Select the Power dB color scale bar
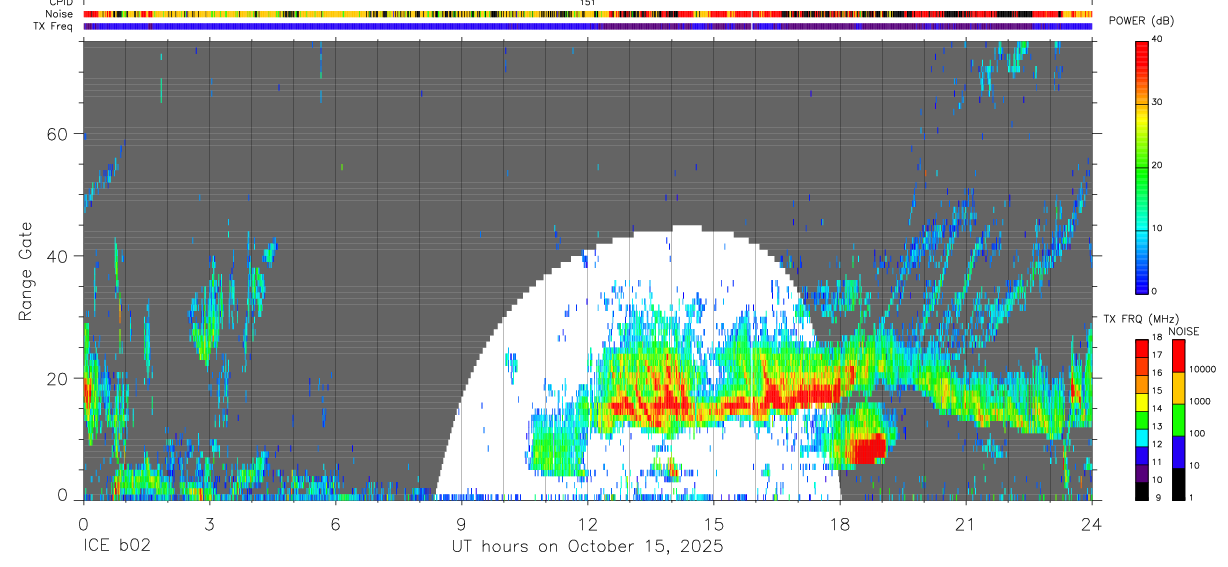This screenshot has height=567, width=1228. 1142,166
